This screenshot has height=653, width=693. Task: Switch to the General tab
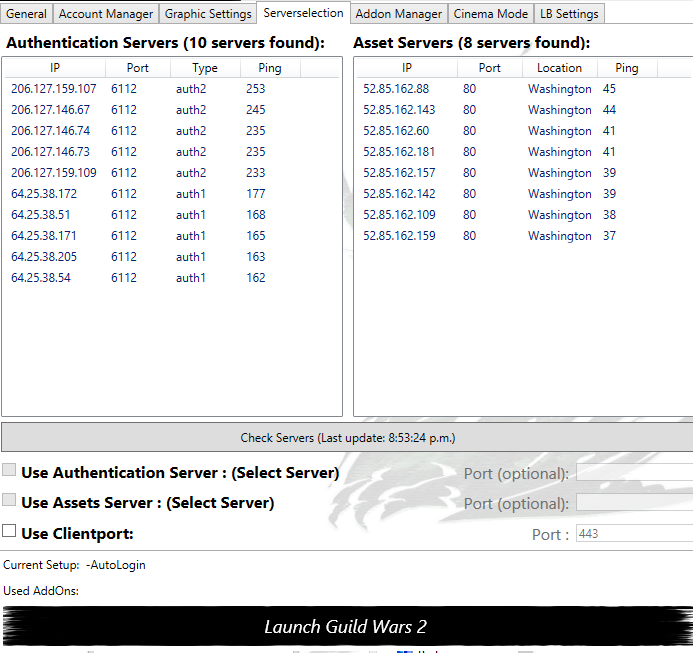[x=26, y=14]
